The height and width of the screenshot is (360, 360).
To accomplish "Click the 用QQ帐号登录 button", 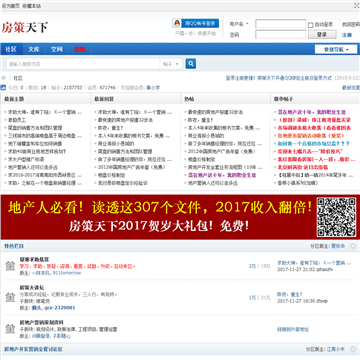I will pyautogui.click(x=196, y=23).
